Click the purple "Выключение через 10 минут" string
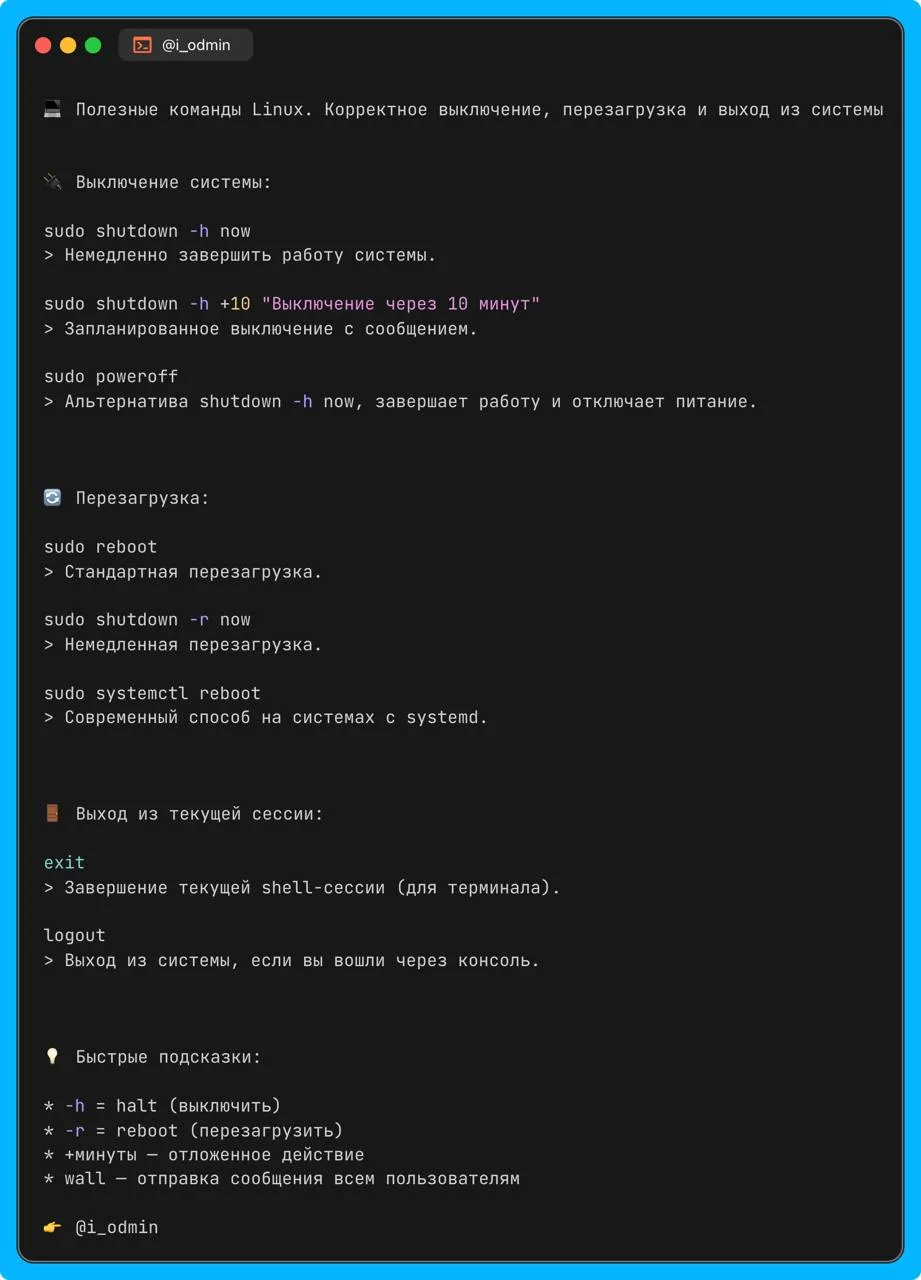 click(400, 304)
